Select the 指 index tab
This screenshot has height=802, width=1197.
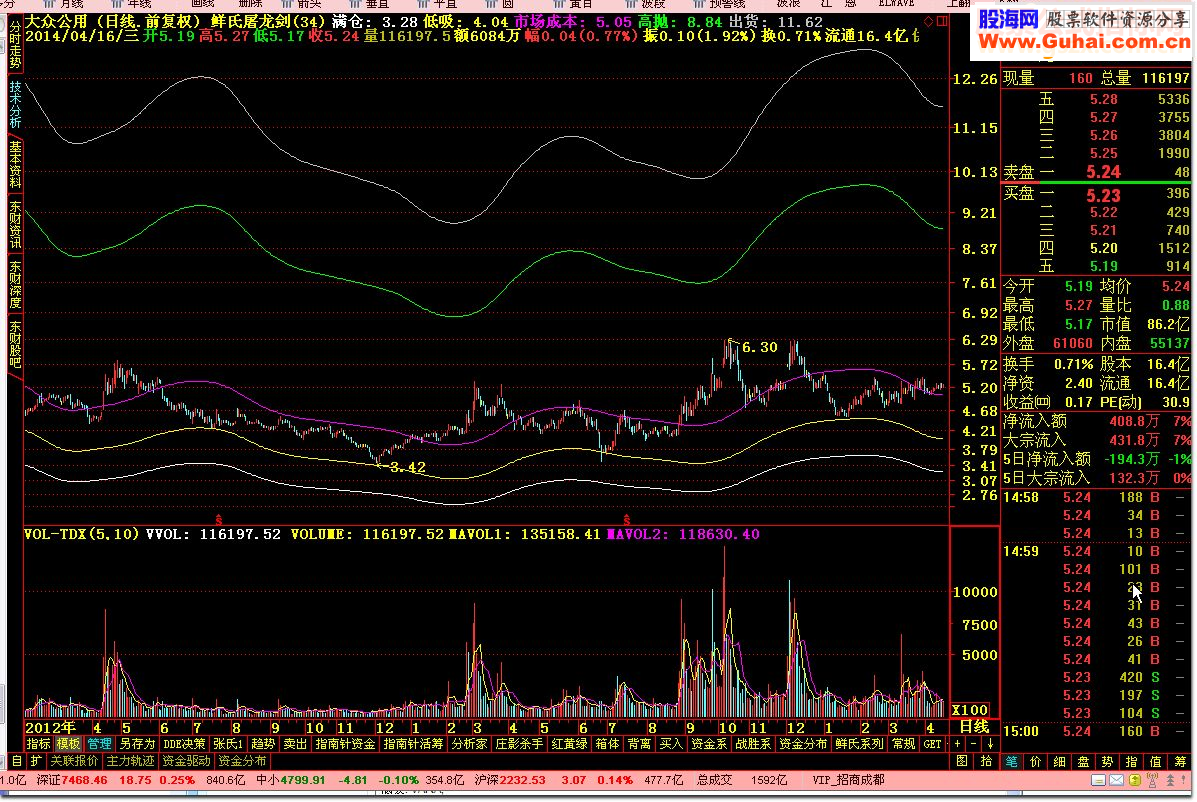coord(1131,761)
